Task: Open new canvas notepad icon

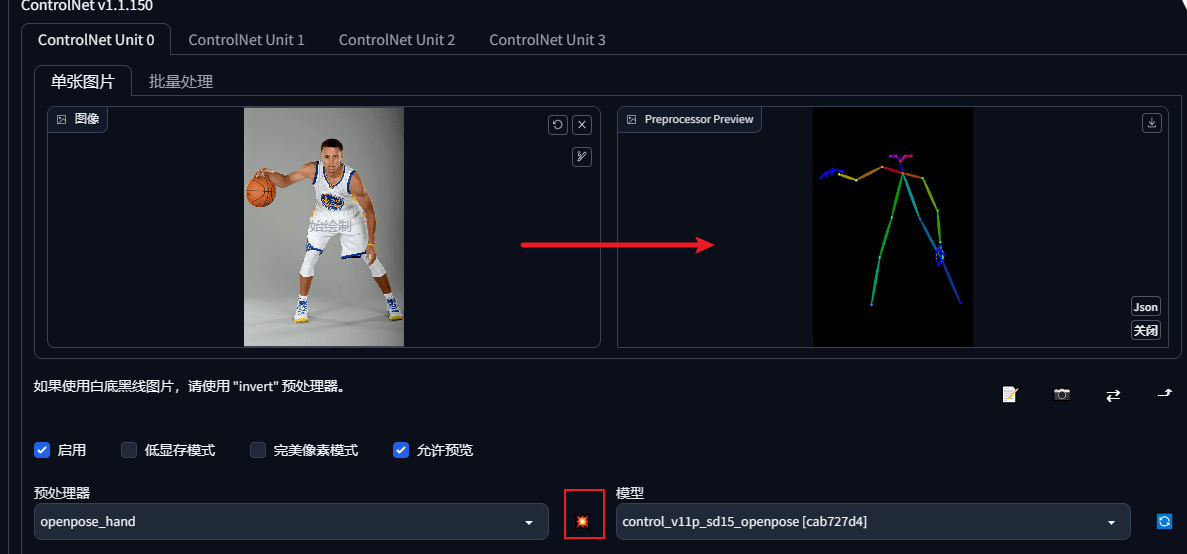Action: pyautogui.click(x=1010, y=394)
